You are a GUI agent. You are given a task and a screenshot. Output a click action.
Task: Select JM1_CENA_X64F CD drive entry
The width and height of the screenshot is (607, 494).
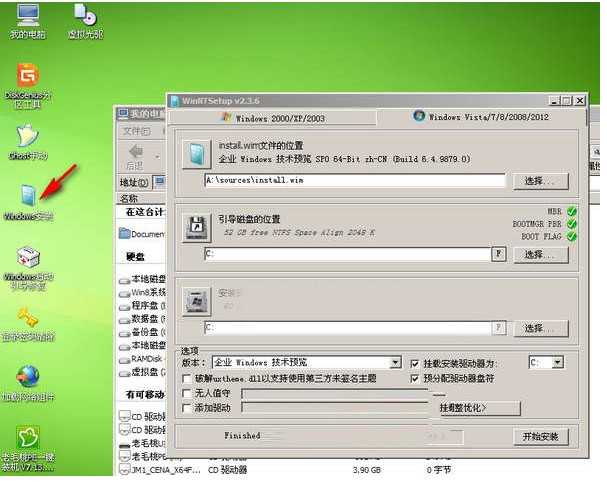point(160,470)
